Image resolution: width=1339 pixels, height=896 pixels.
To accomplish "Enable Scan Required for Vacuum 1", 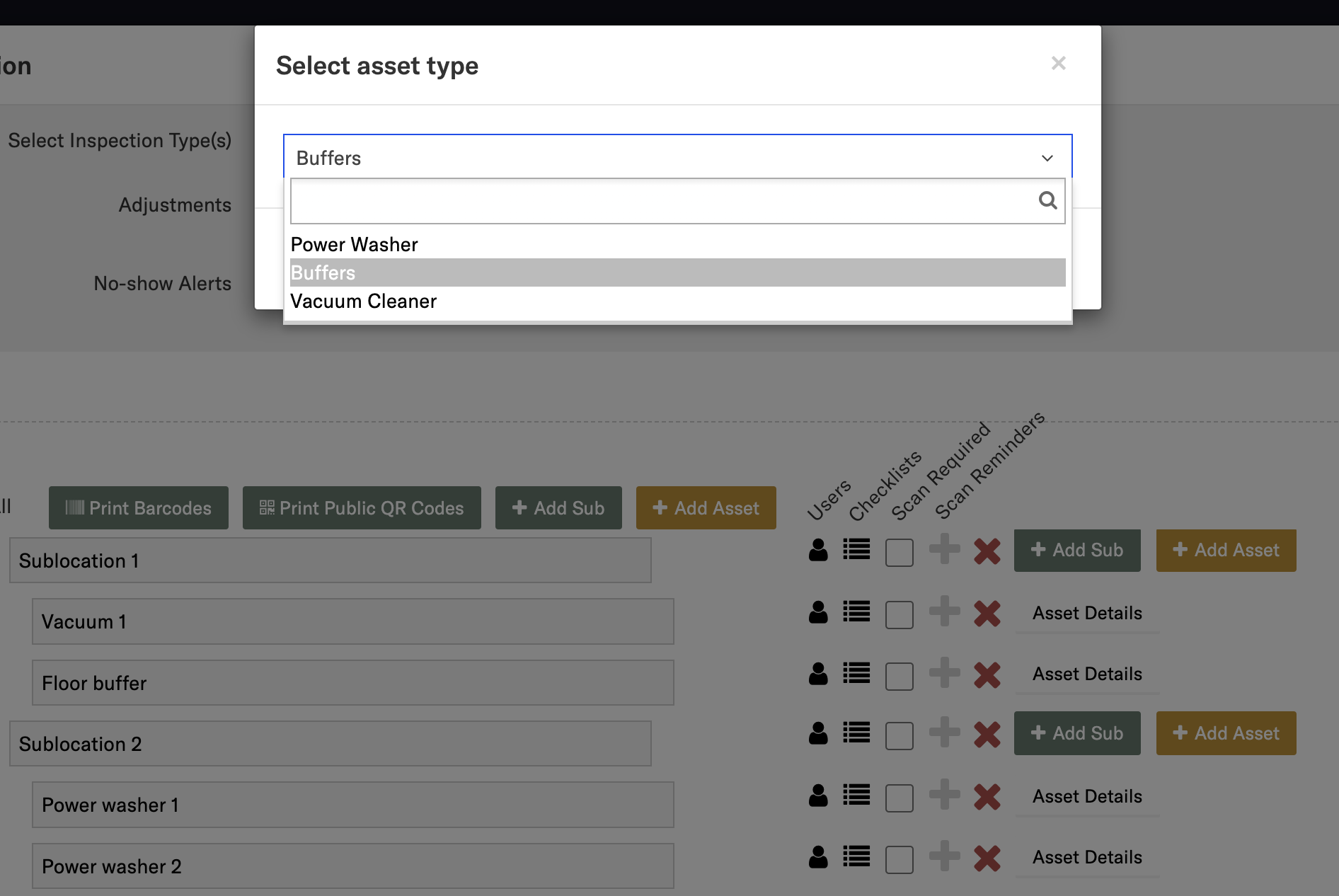I will click(899, 614).
